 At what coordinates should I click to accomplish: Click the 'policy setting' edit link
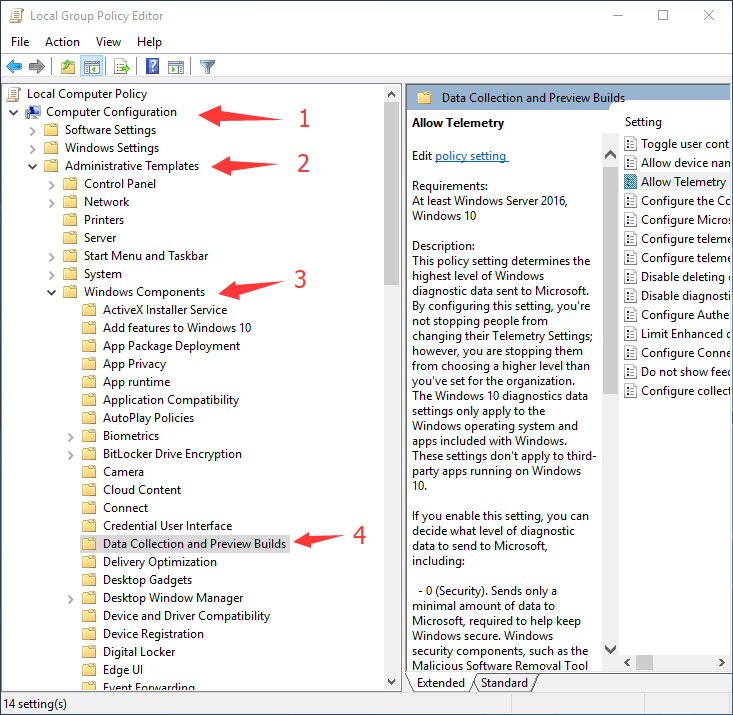(471, 156)
